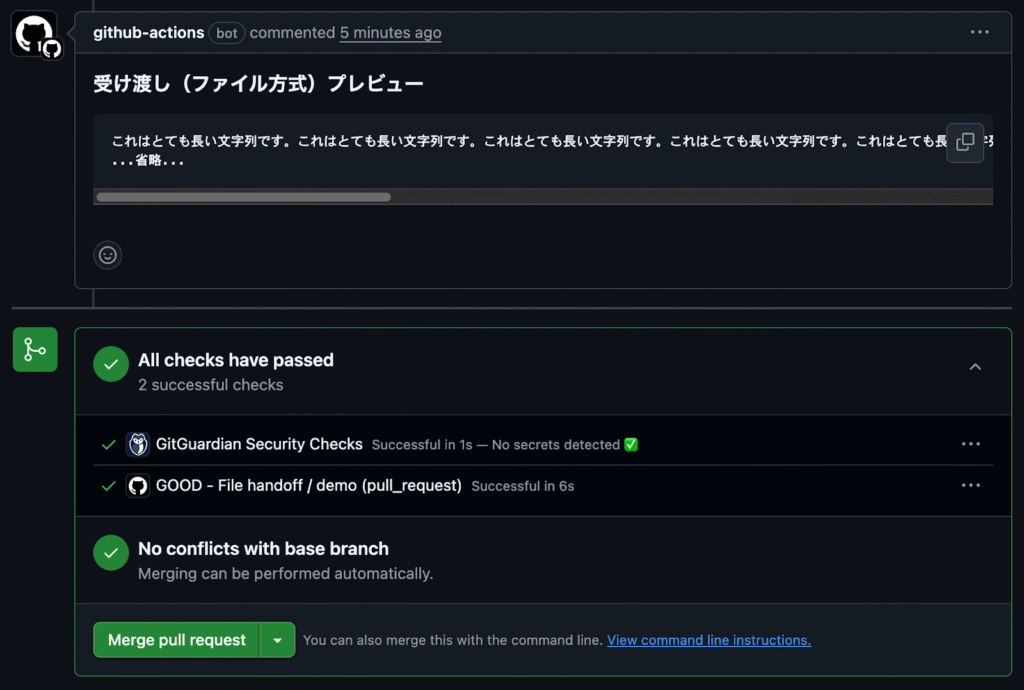Click the green merge branch icon

coord(35,349)
